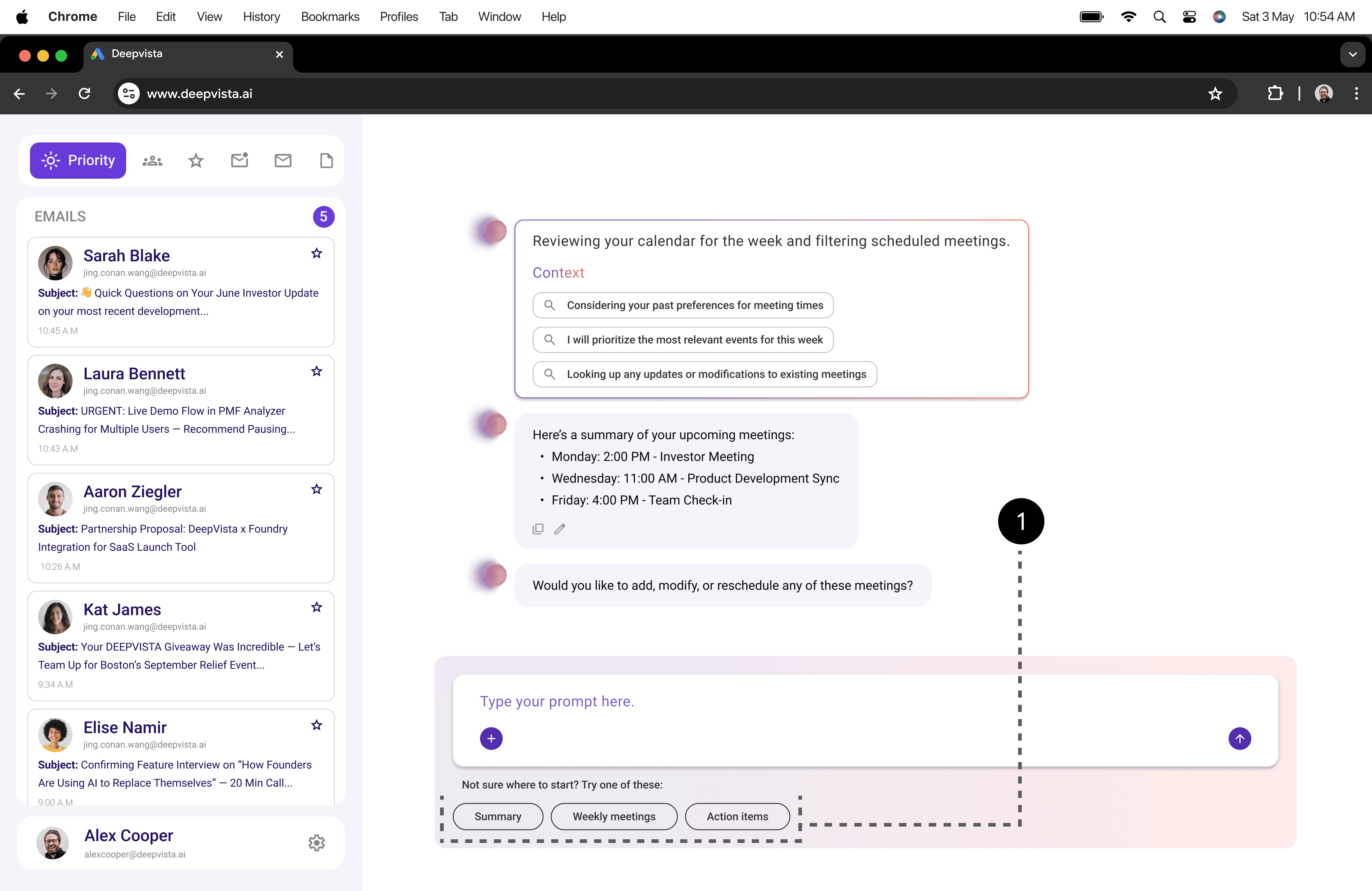
Task: Select the Priority tab
Action: 78,160
